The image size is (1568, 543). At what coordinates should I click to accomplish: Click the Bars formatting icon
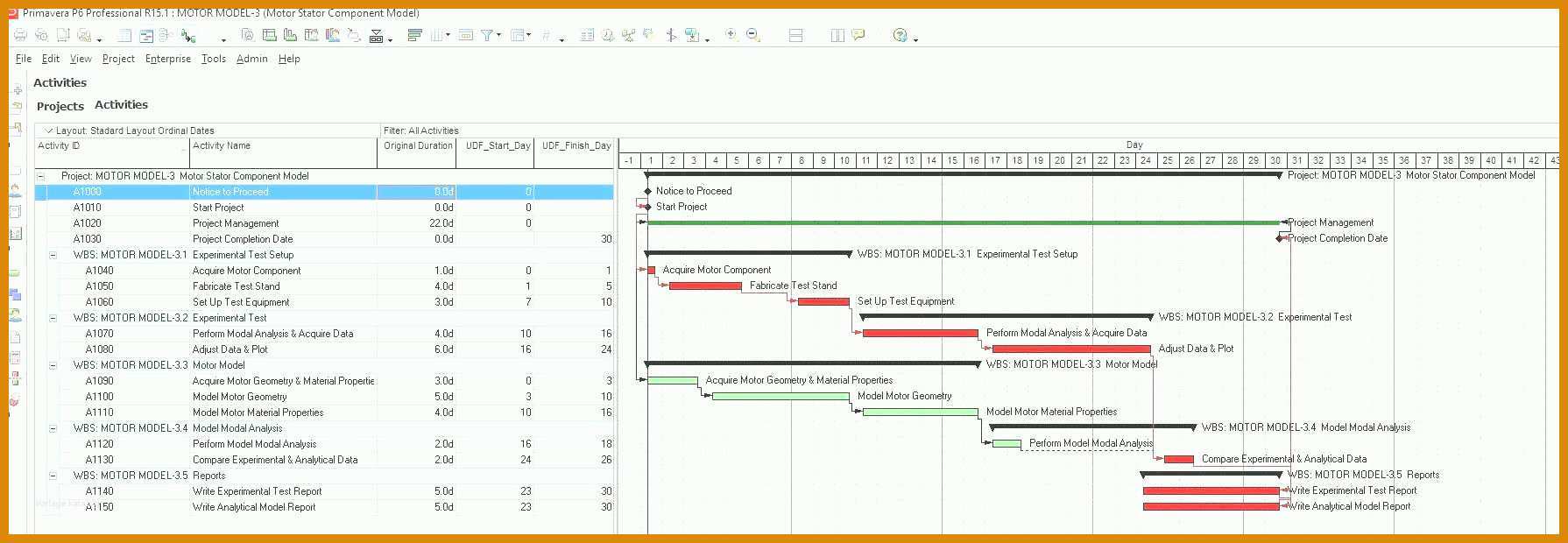tap(415, 35)
